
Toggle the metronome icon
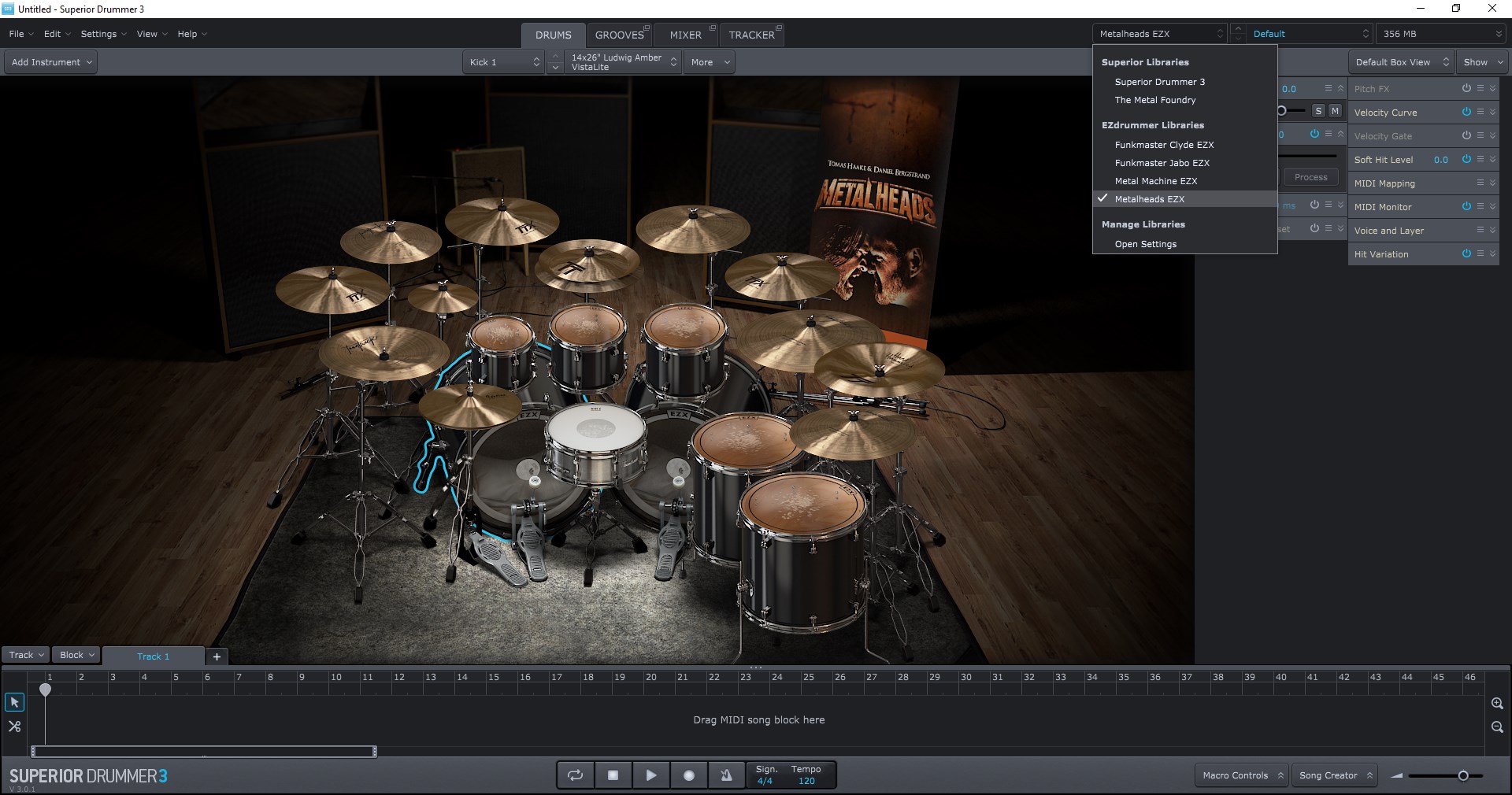point(726,775)
